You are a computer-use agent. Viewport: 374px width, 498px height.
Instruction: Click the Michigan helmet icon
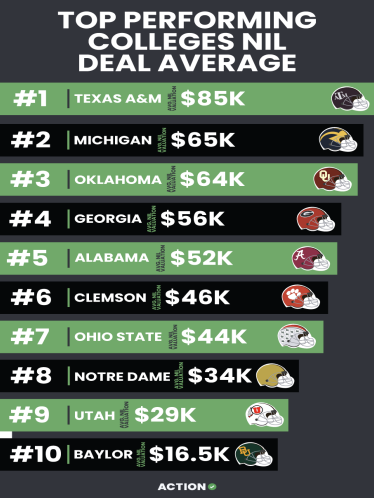338,139
